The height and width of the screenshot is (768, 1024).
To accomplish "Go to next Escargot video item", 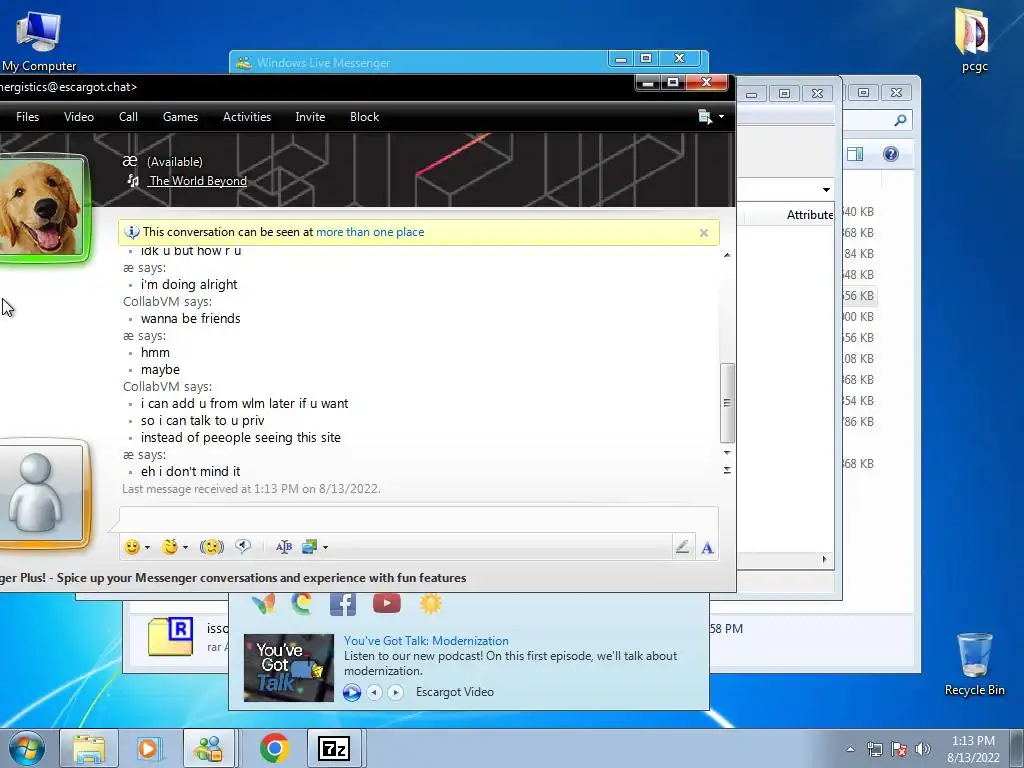I will [x=395, y=692].
